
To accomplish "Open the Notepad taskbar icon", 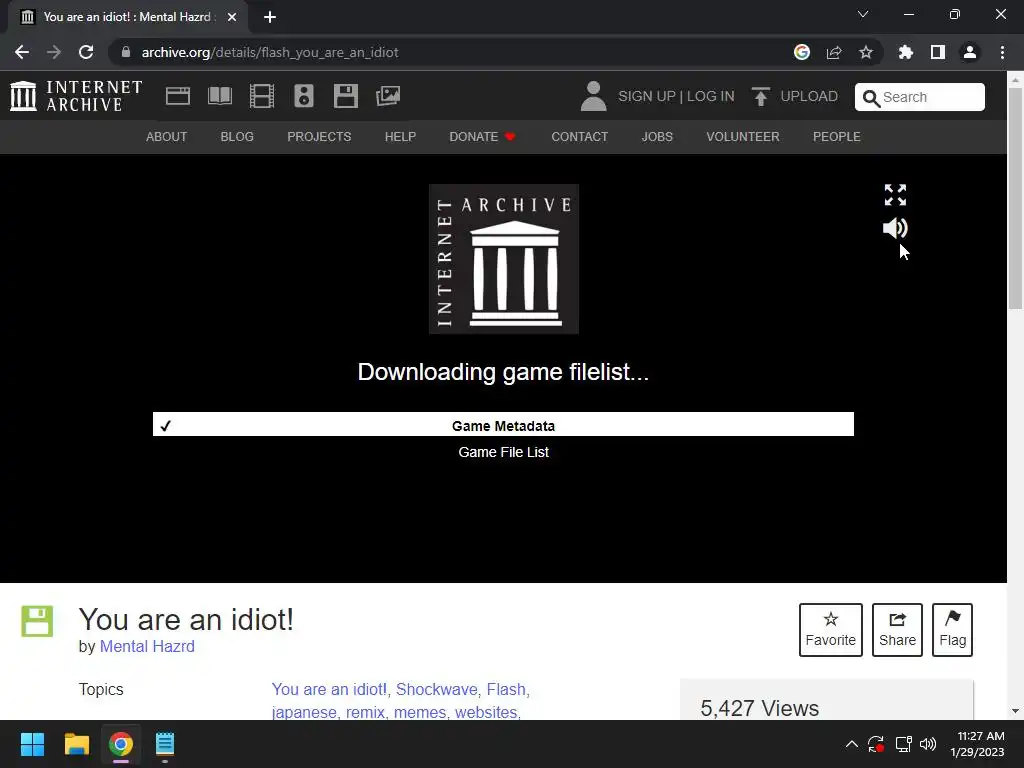I will 165,744.
